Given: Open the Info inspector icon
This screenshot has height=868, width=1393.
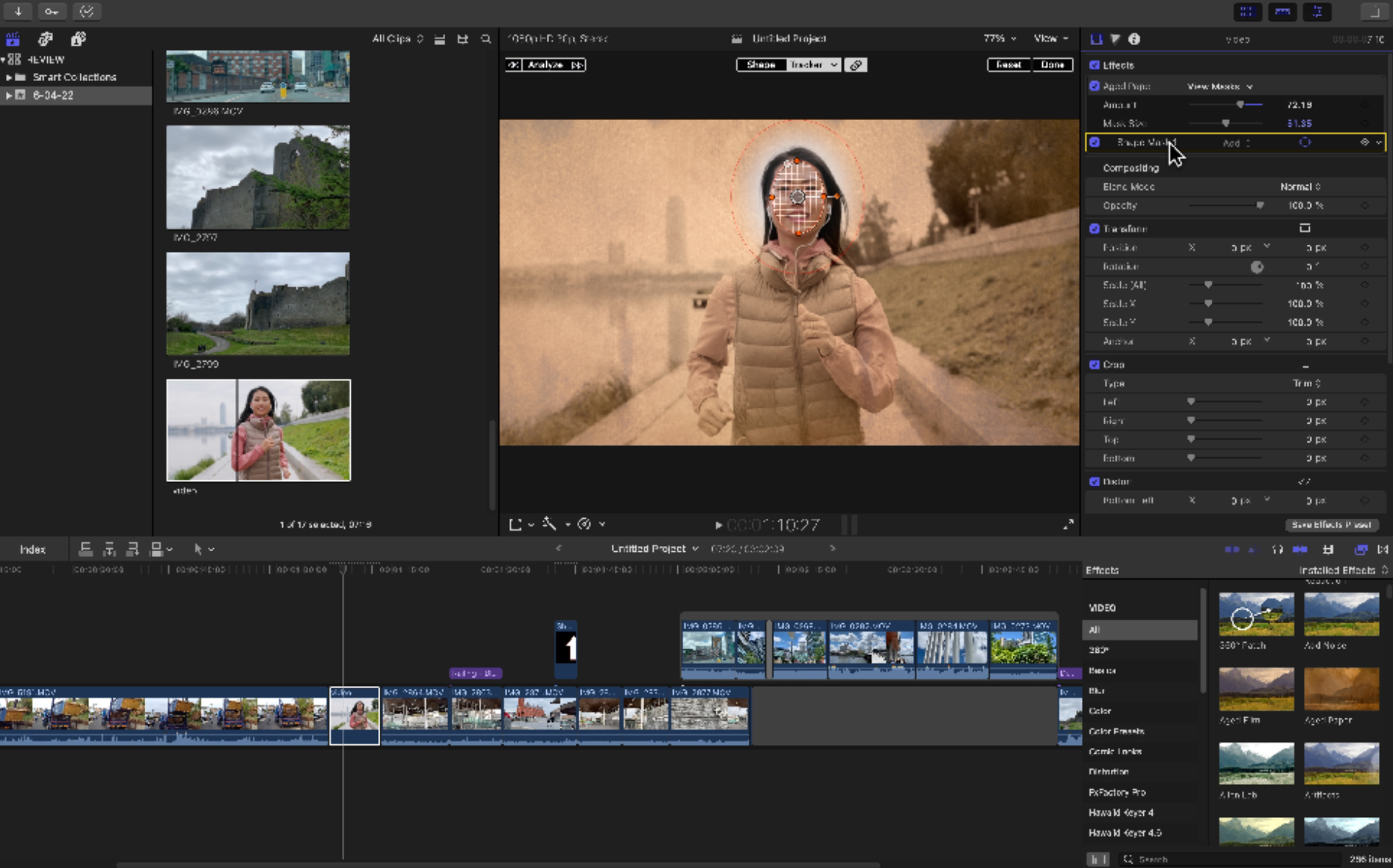Looking at the screenshot, I should click(1135, 39).
